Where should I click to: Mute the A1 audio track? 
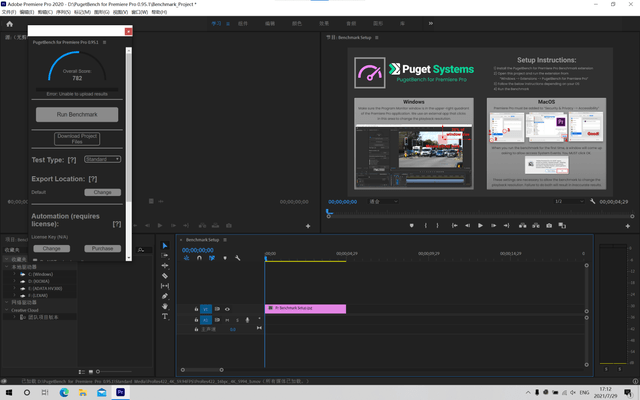tap(227, 320)
